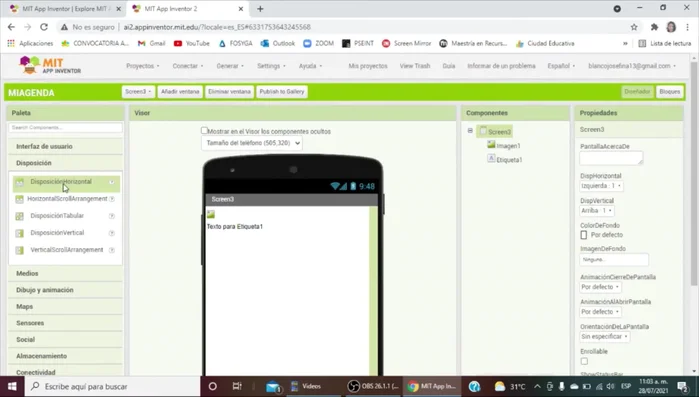Open the Proyectos menu

coord(143,66)
